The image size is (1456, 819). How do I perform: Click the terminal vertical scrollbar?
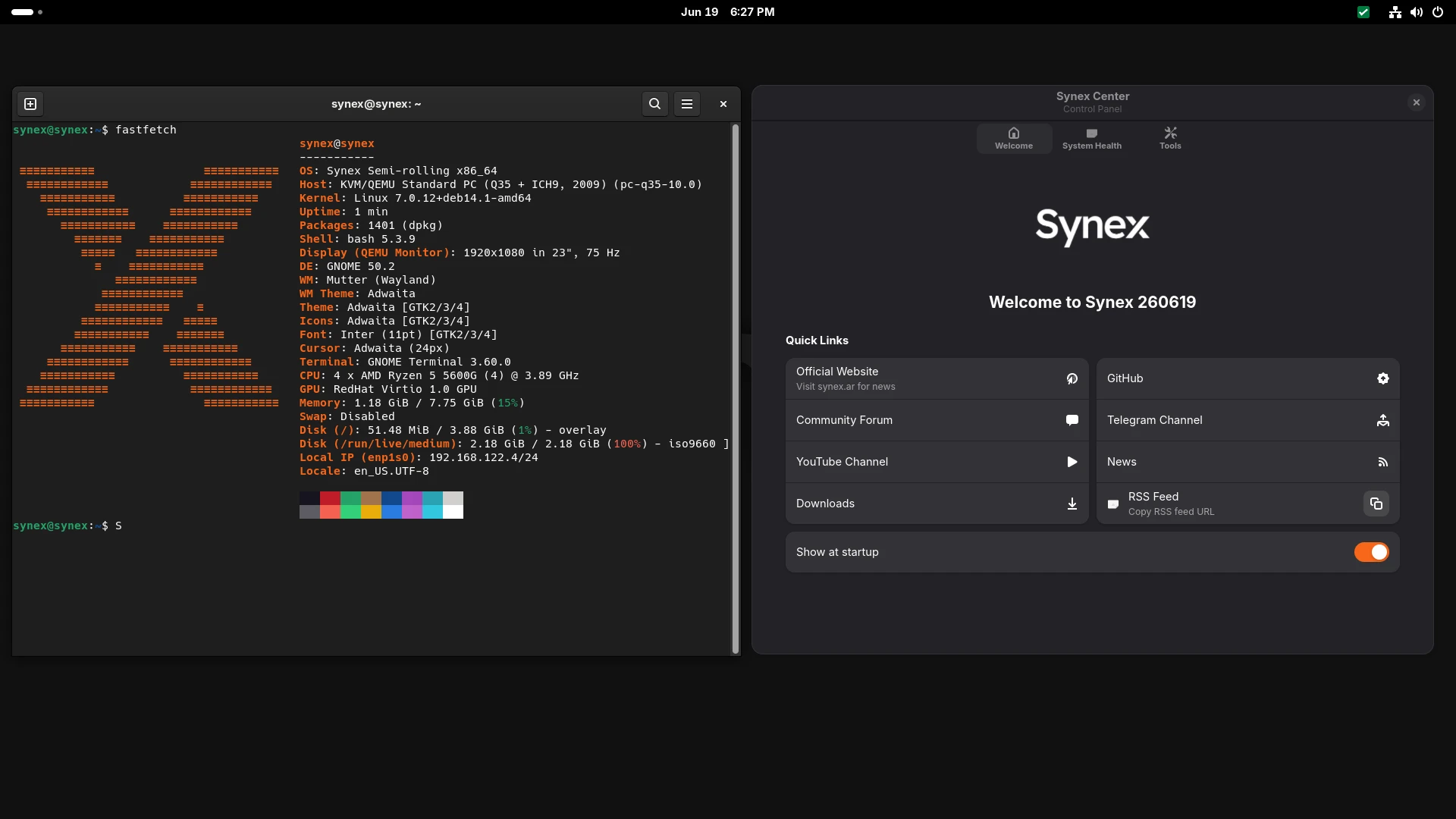tap(735, 388)
